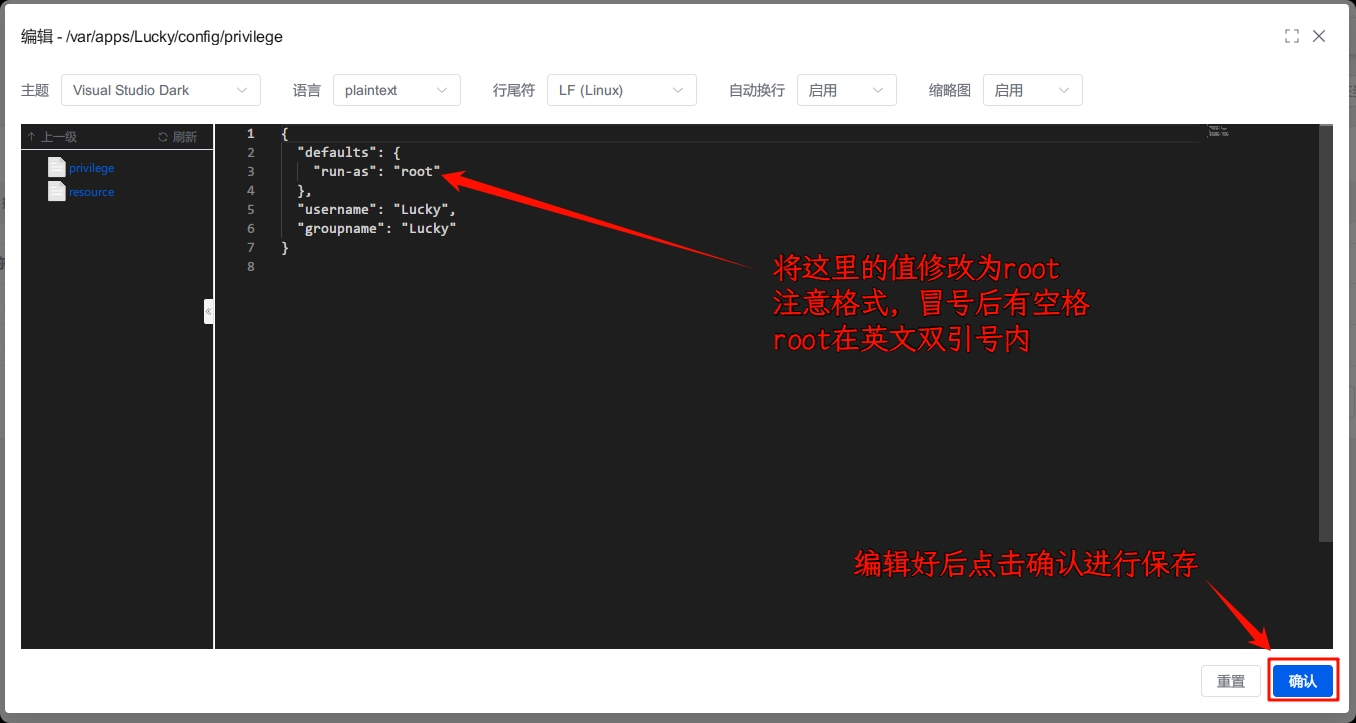1356x723 pixels.
Task: Go up one level with 上一级
Action: (52, 137)
